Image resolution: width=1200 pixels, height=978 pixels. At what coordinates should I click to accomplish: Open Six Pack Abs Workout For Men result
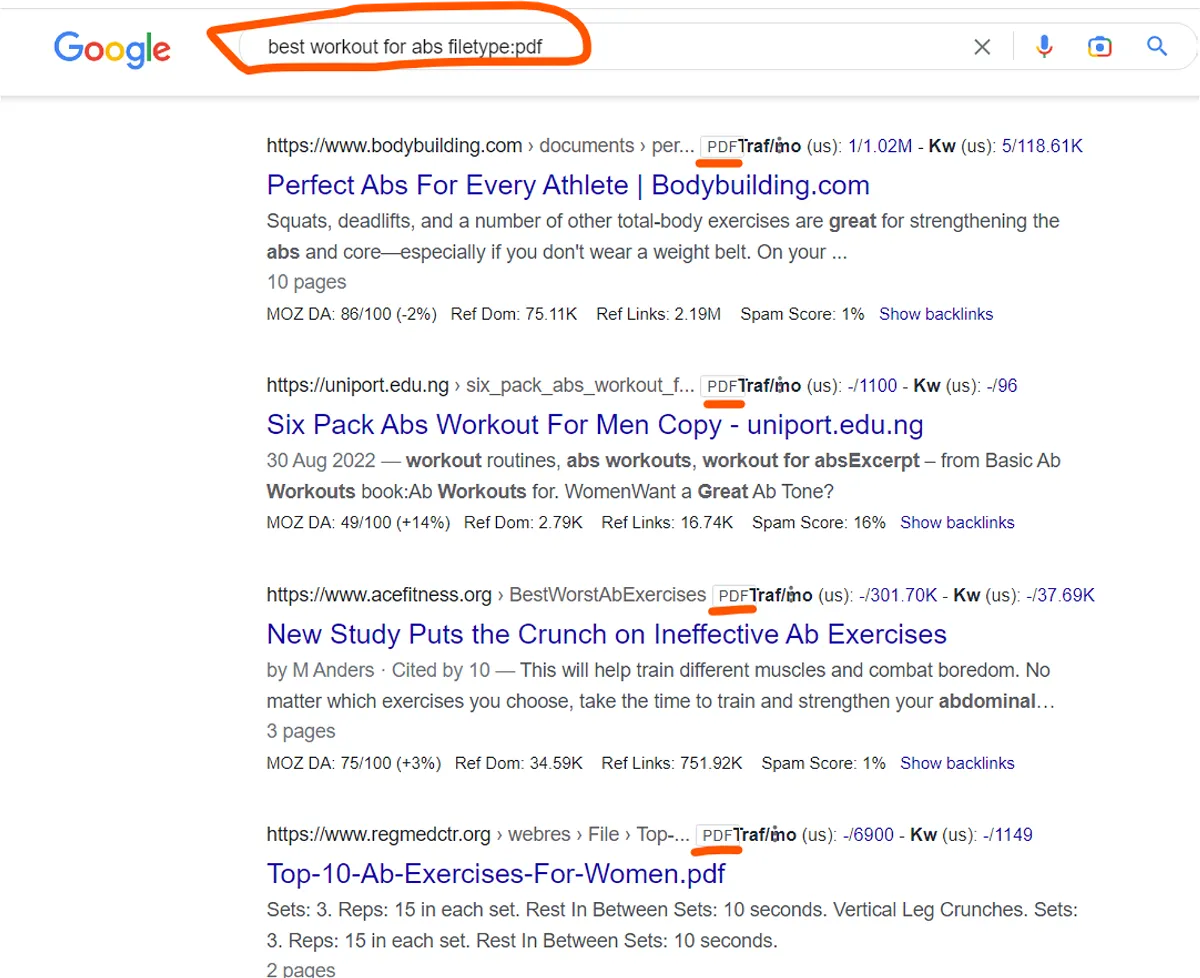pos(595,424)
